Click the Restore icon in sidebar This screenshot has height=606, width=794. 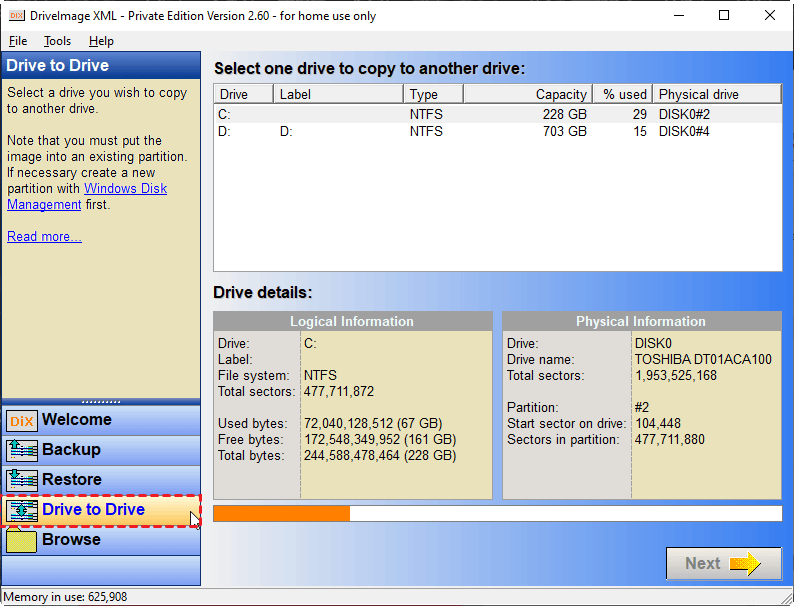(21, 481)
